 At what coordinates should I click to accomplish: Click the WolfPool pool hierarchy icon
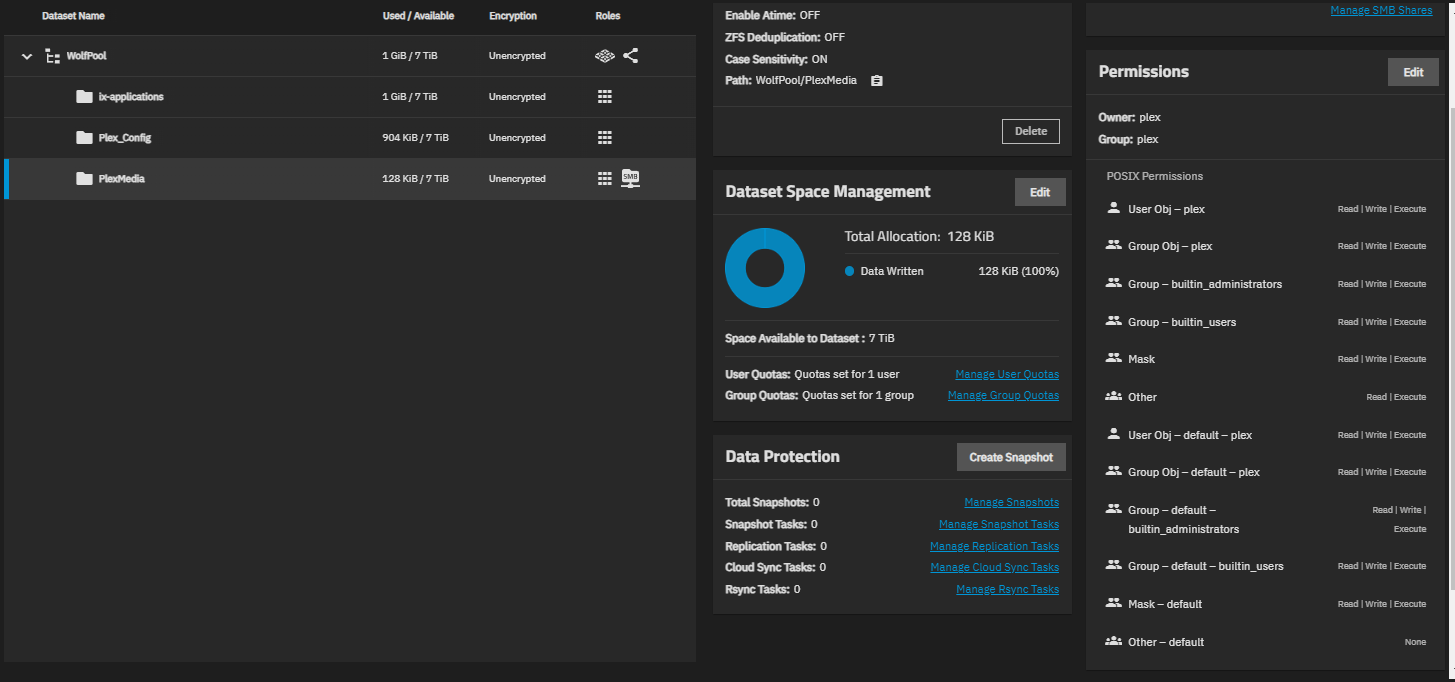point(53,56)
